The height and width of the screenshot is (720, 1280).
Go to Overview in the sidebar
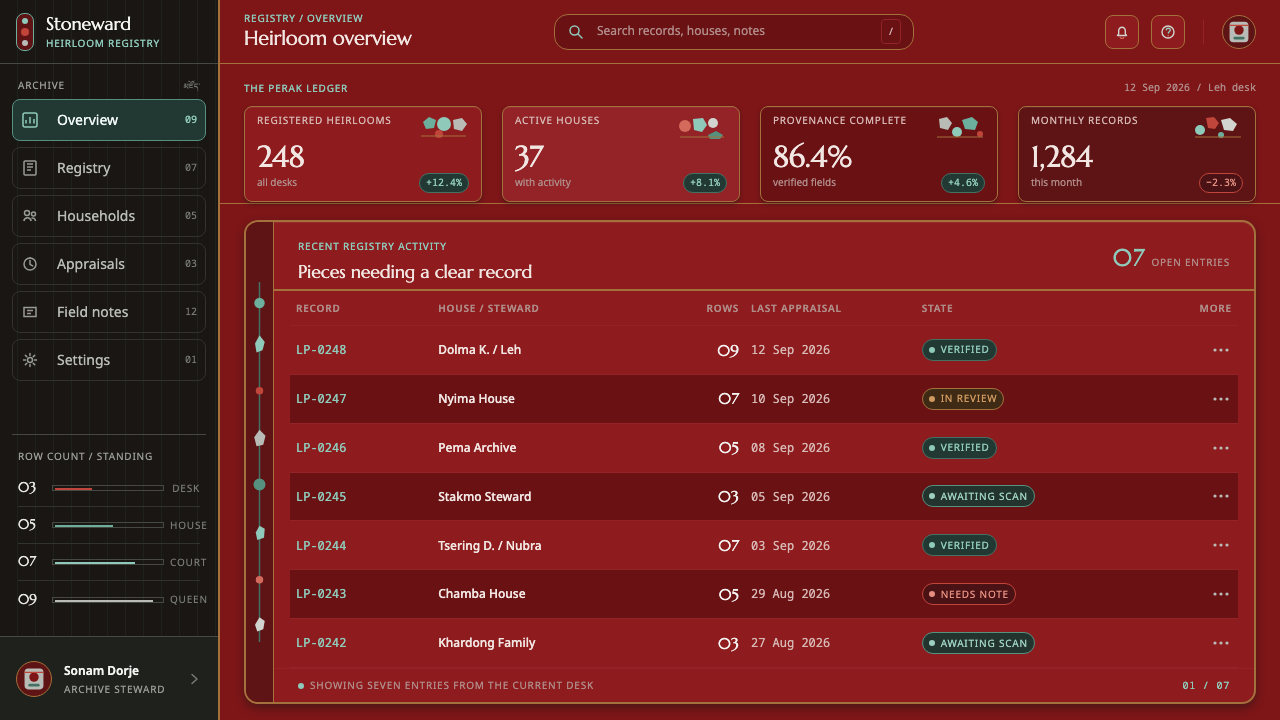[x=109, y=120]
